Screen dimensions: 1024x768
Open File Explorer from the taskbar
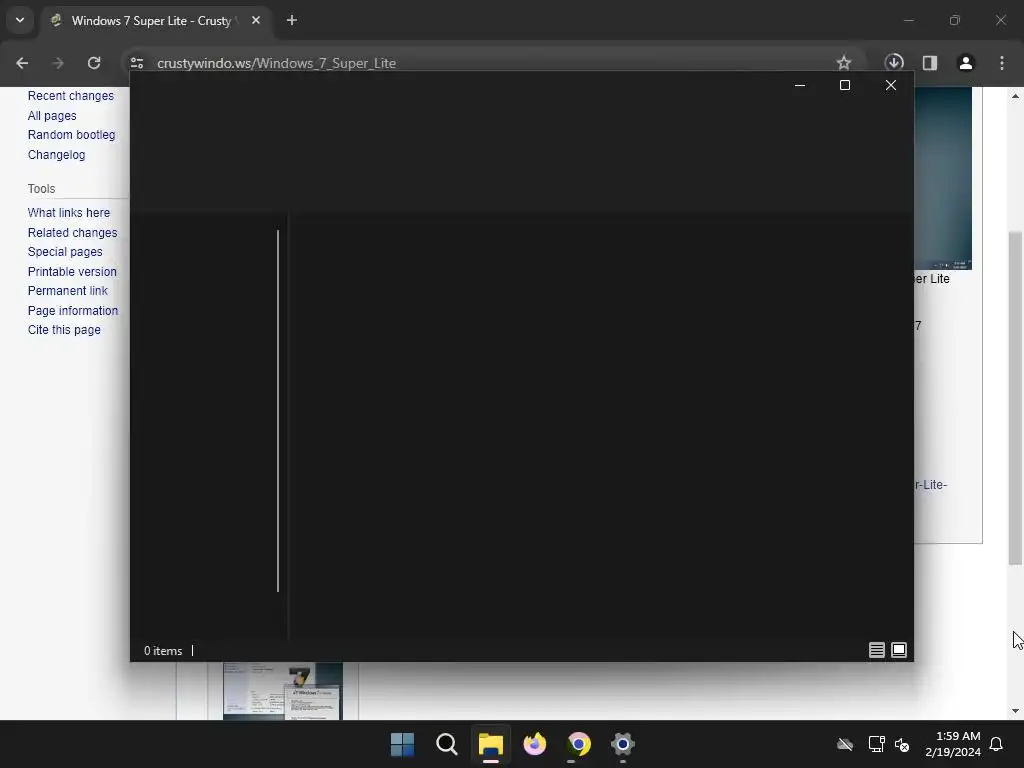tap(490, 744)
